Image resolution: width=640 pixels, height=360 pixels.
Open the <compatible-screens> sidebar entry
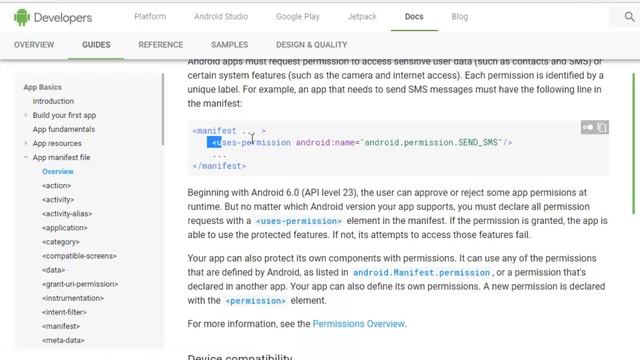pyautogui.click(x=79, y=256)
